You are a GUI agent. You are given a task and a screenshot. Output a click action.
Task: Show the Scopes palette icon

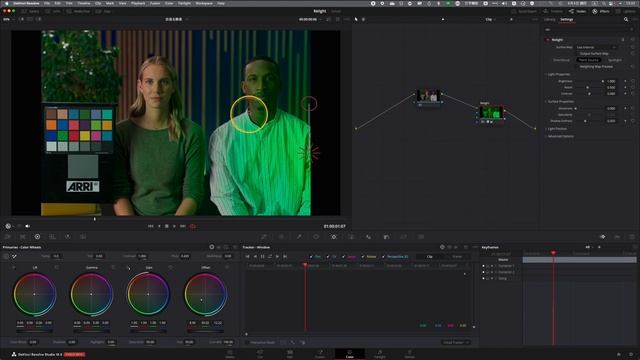point(617,237)
